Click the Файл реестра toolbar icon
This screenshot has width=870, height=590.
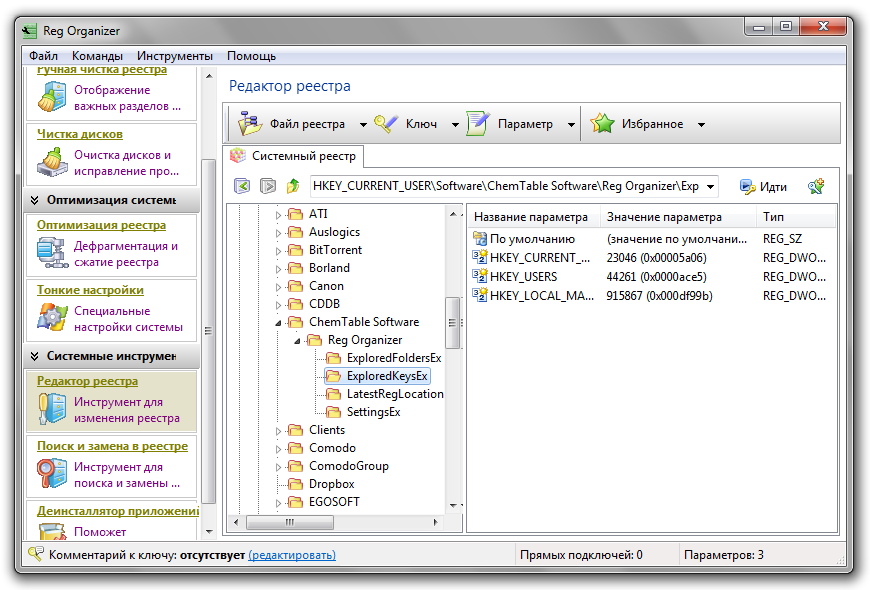point(250,123)
